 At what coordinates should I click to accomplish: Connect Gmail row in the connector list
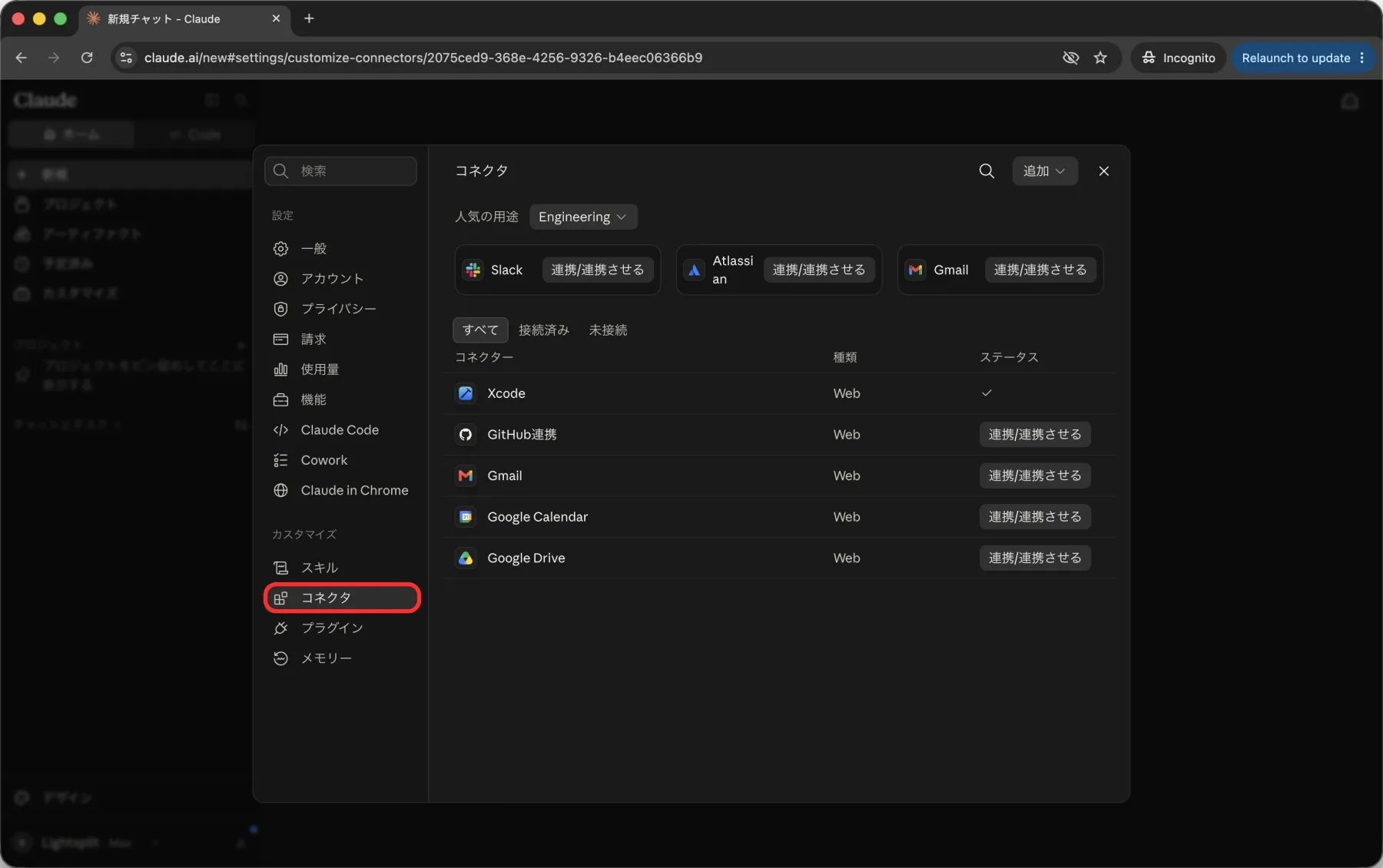pyautogui.click(x=1035, y=475)
